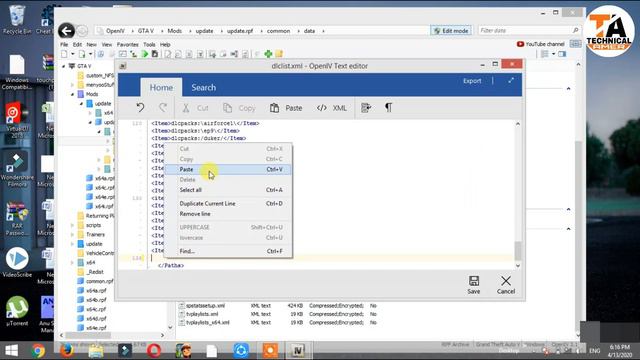The image size is (640, 360).
Task: Click the Paste toolbar button
Action: pyautogui.click(x=286, y=108)
